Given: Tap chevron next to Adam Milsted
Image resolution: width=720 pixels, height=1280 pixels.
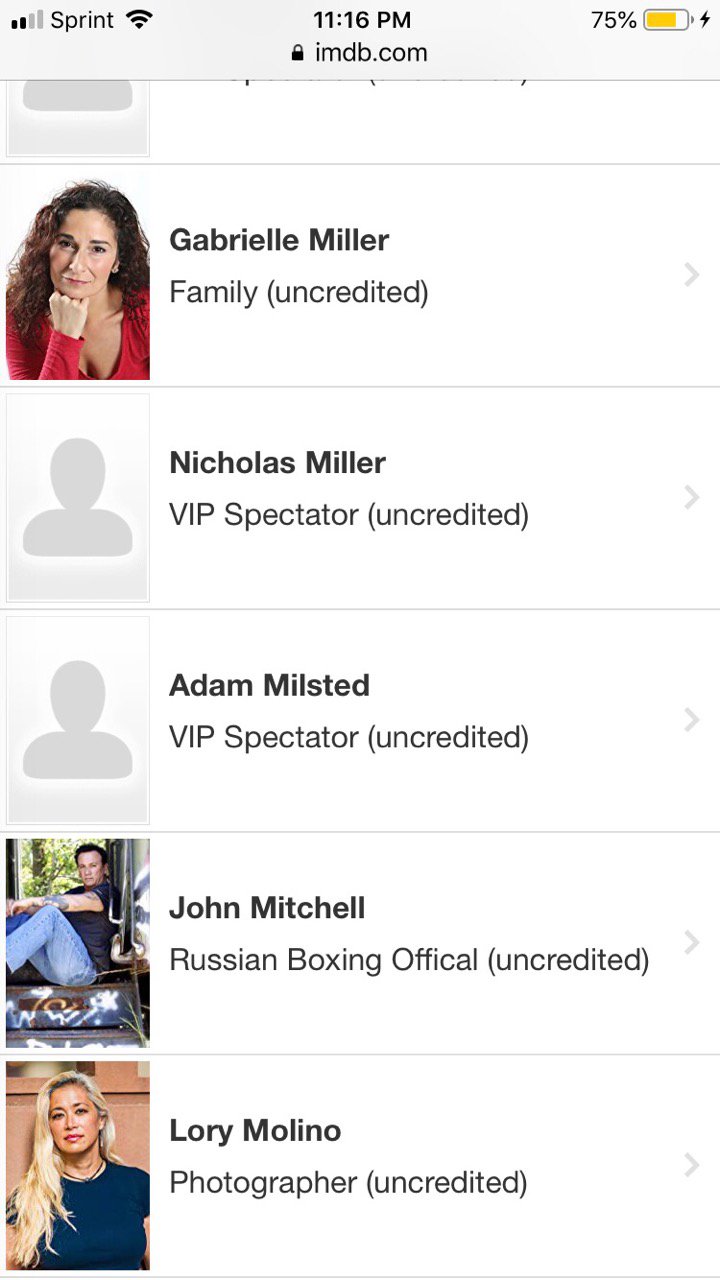Looking at the screenshot, I should (691, 720).
